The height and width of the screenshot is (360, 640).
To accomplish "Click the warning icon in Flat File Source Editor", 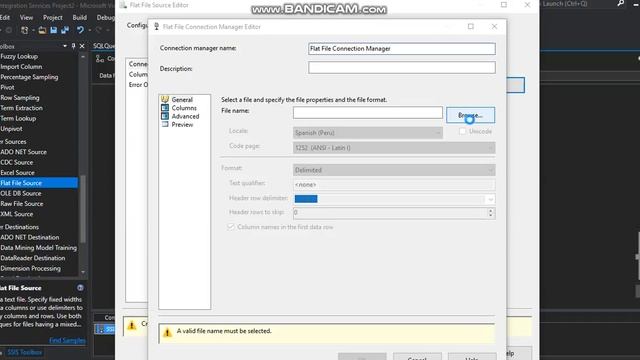I will click(x=132, y=325).
